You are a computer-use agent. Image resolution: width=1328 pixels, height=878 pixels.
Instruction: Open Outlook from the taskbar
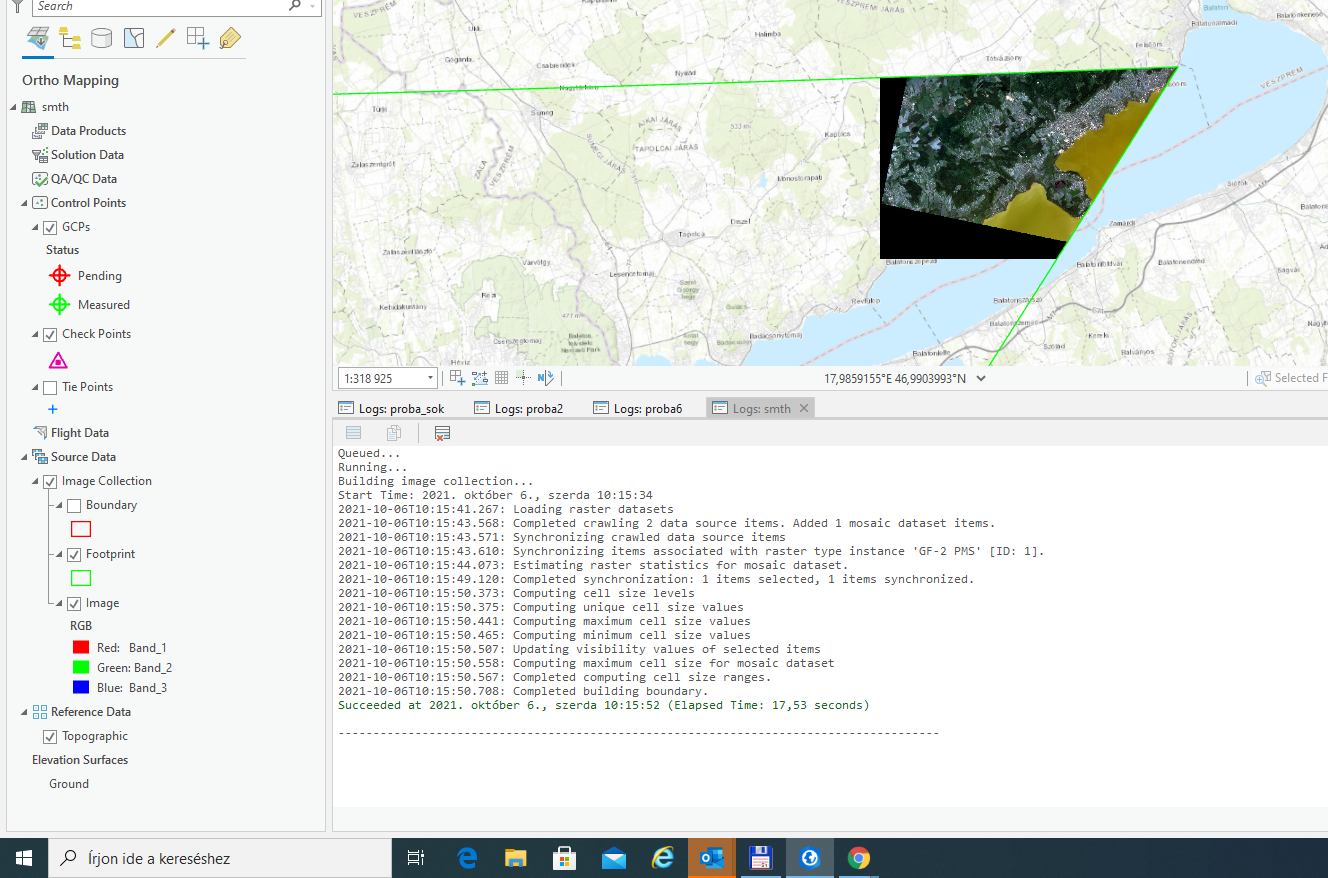[x=712, y=858]
